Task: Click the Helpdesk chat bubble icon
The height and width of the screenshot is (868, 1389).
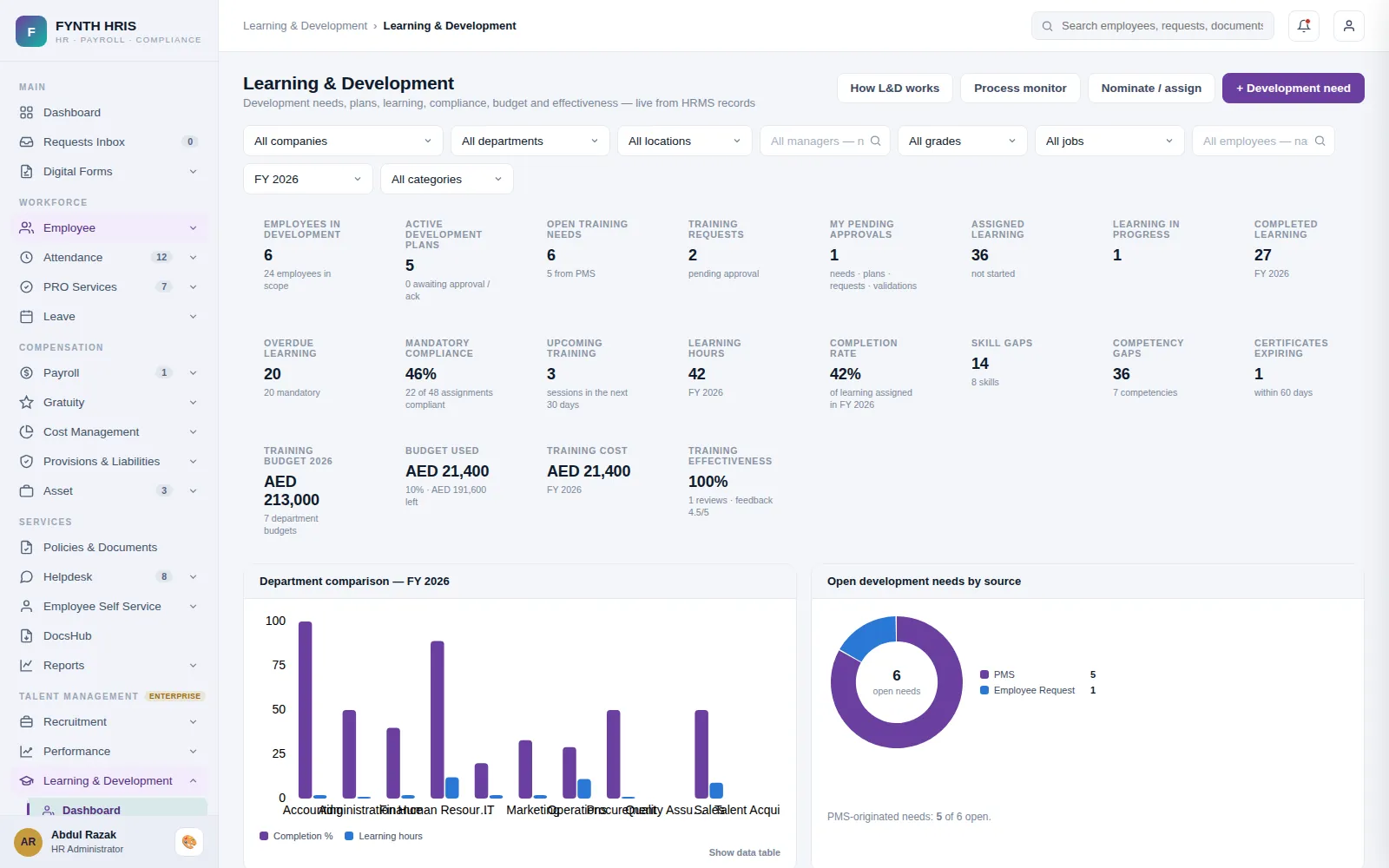Action: pos(27,577)
